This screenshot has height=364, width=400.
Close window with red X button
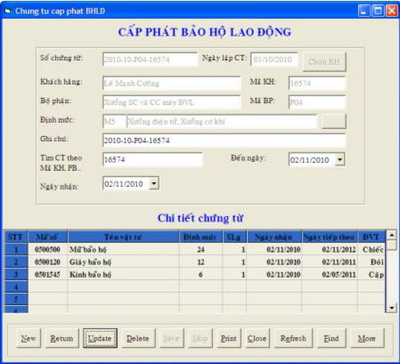(391, 11)
